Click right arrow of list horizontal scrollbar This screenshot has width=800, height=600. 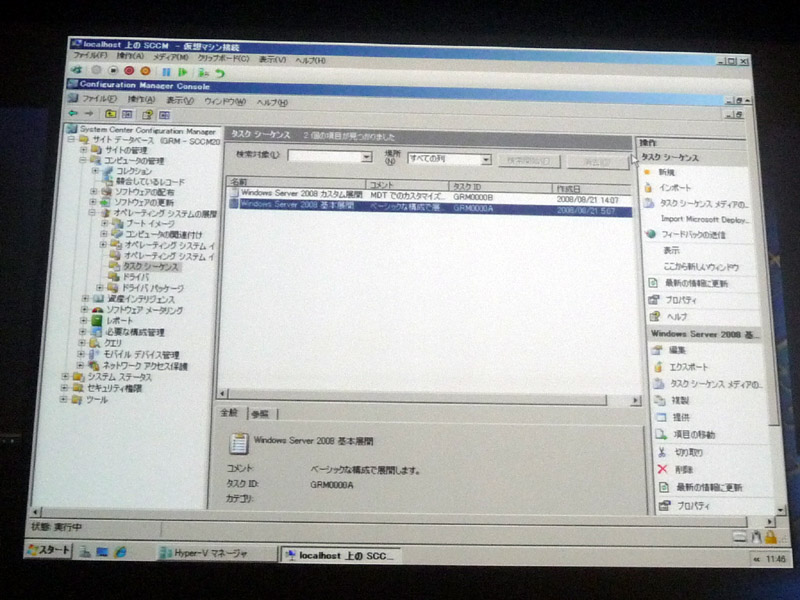pos(635,401)
